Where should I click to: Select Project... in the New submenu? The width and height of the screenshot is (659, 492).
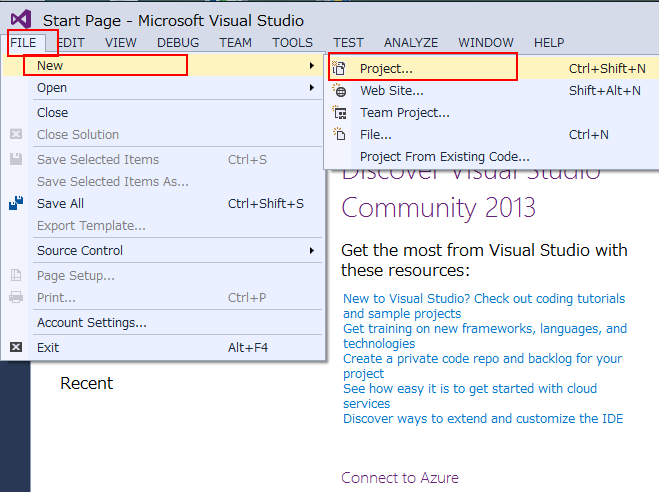pos(493,68)
